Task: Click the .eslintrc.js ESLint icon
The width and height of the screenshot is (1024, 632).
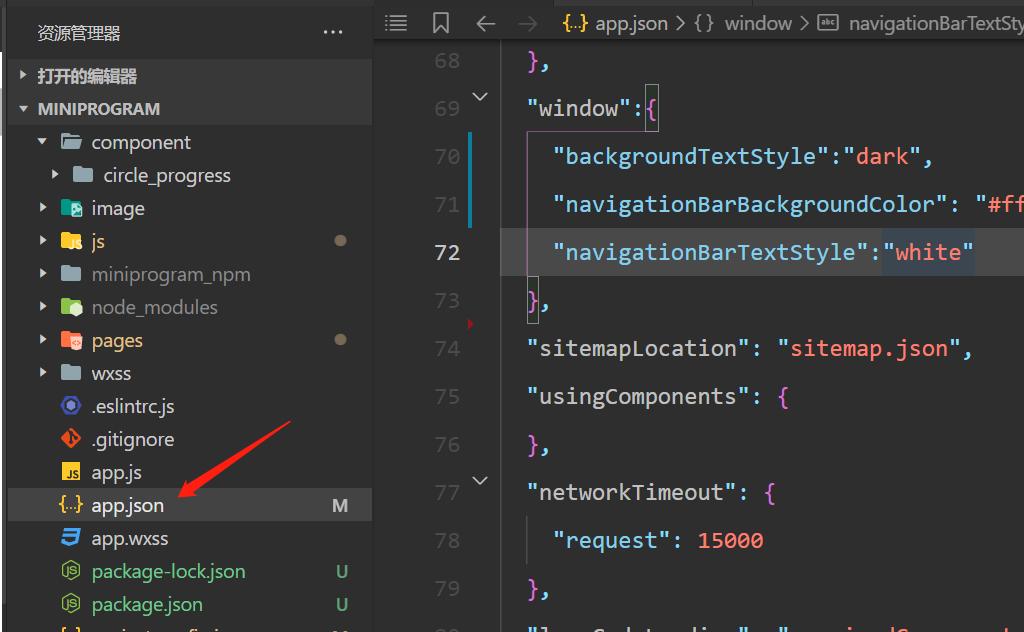Action: pos(71,406)
